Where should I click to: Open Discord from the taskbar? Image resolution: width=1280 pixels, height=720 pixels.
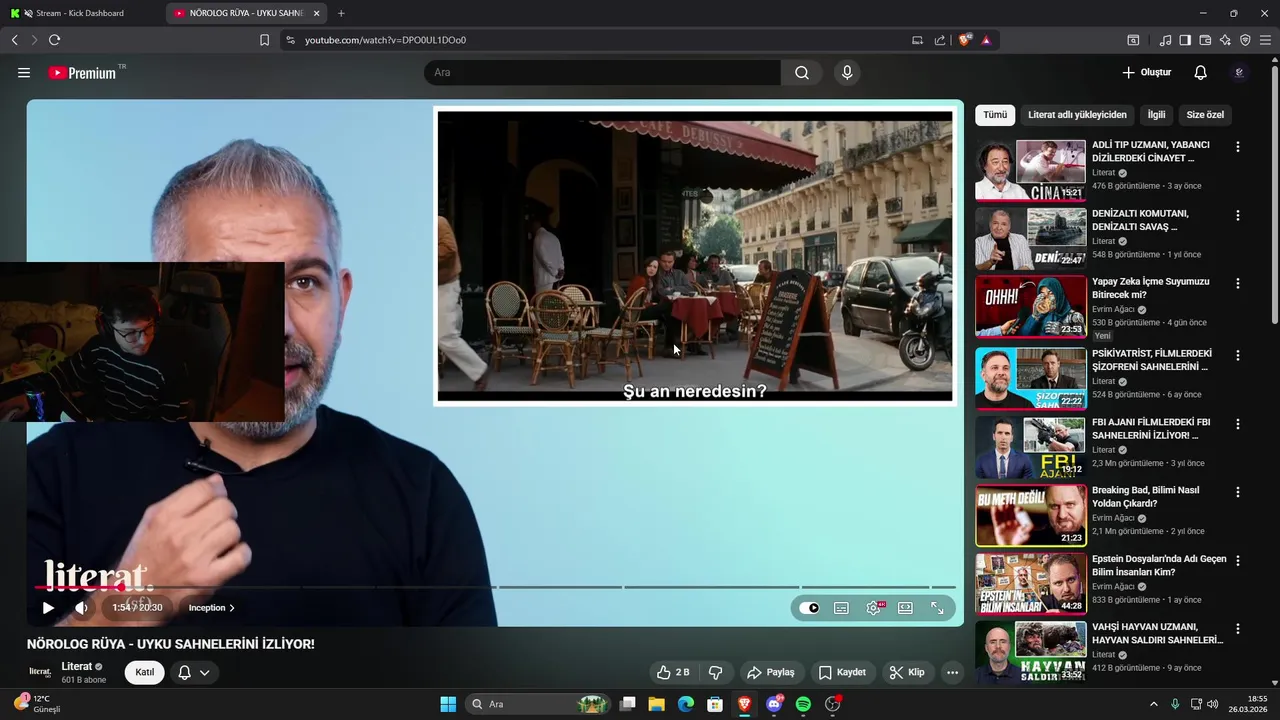point(774,704)
